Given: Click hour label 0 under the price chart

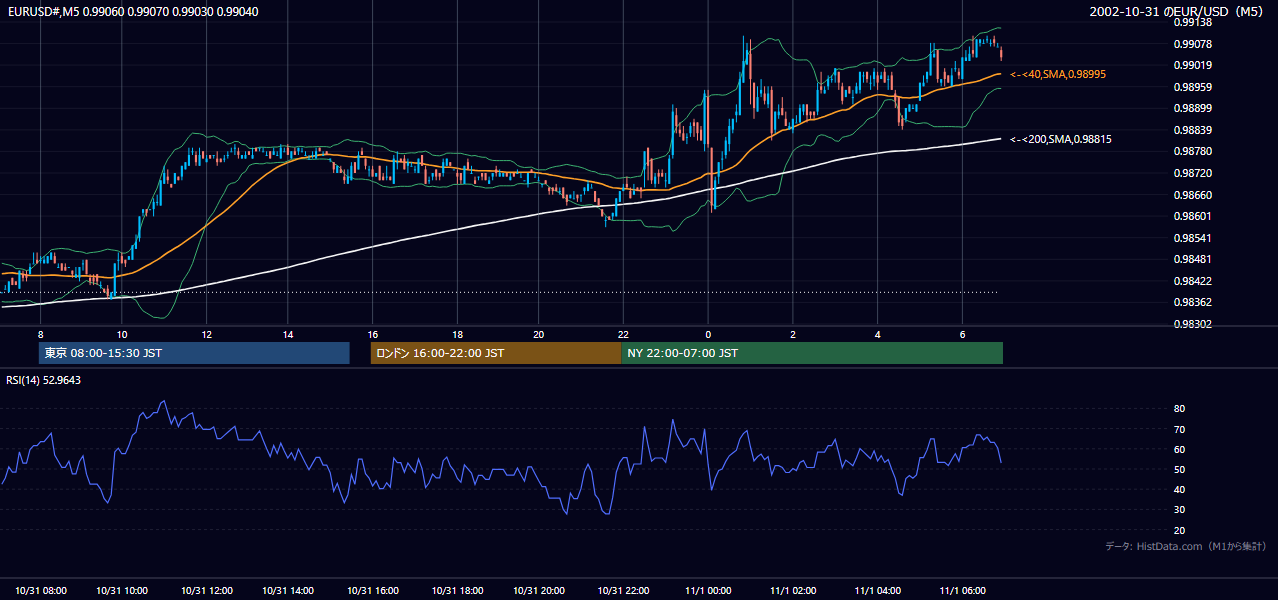Looking at the screenshot, I should (x=708, y=334).
